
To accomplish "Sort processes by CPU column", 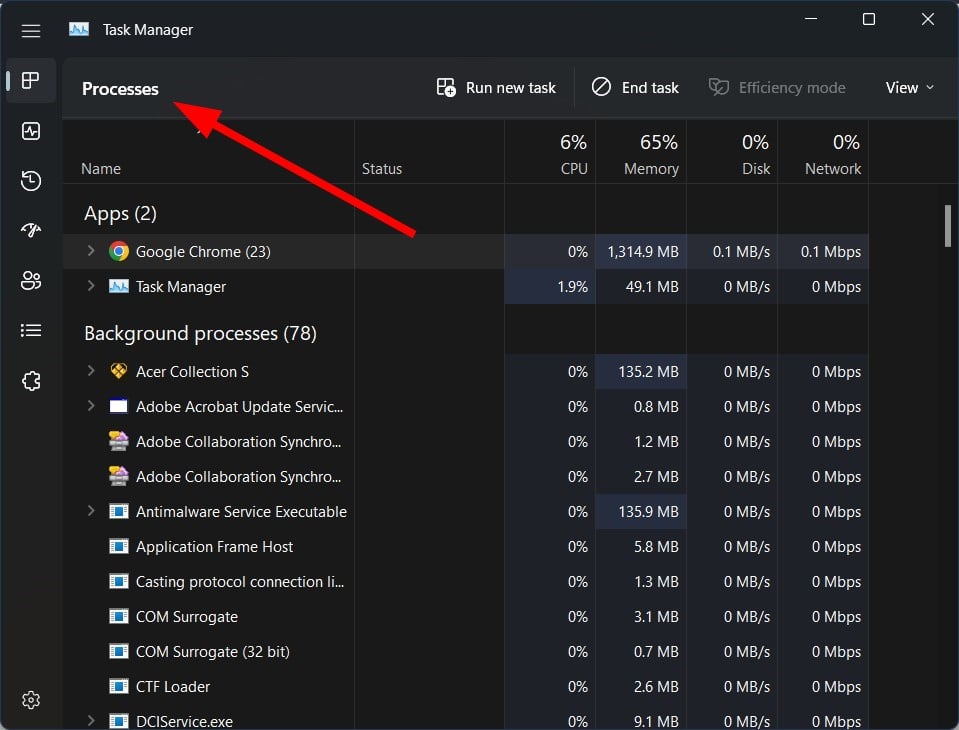I will pos(550,152).
